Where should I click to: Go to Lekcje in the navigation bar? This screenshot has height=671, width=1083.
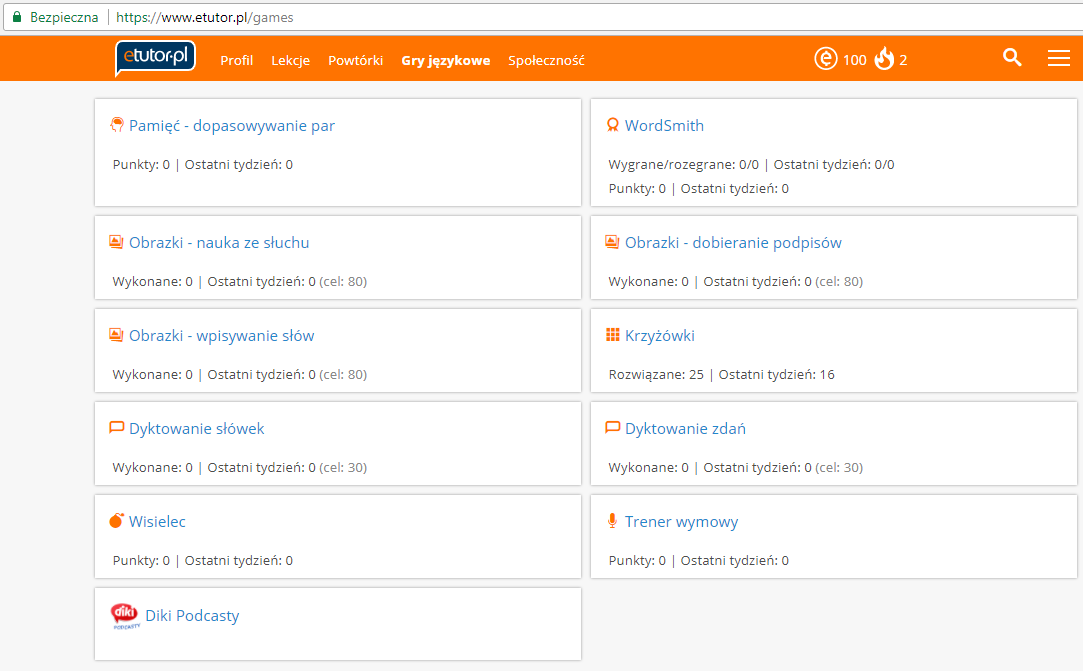tap(290, 60)
